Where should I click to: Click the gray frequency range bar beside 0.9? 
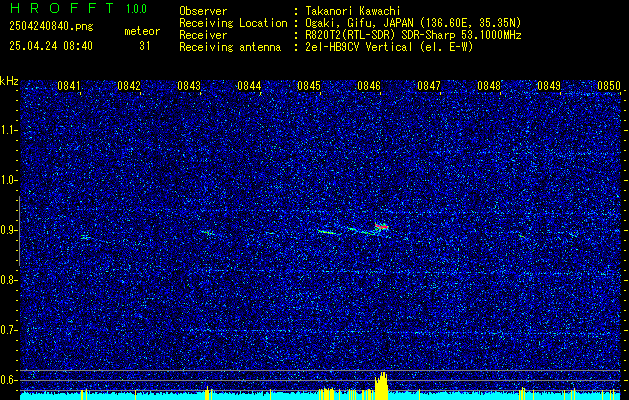19,231
